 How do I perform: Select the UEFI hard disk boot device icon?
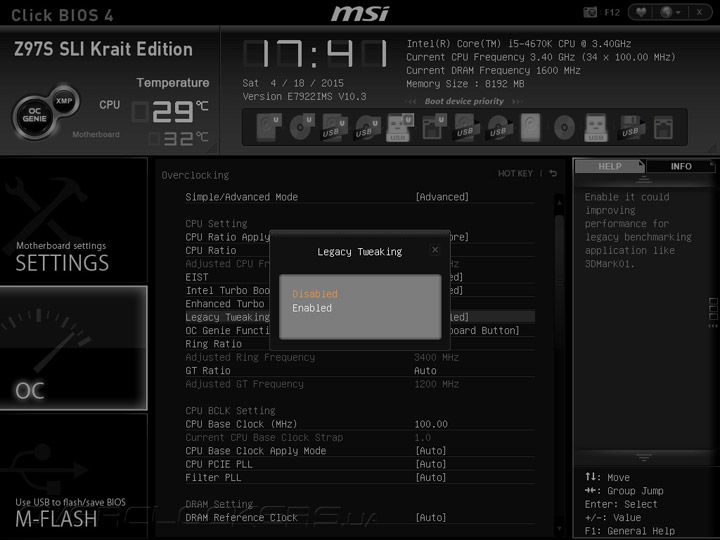[x=269, y=127]
